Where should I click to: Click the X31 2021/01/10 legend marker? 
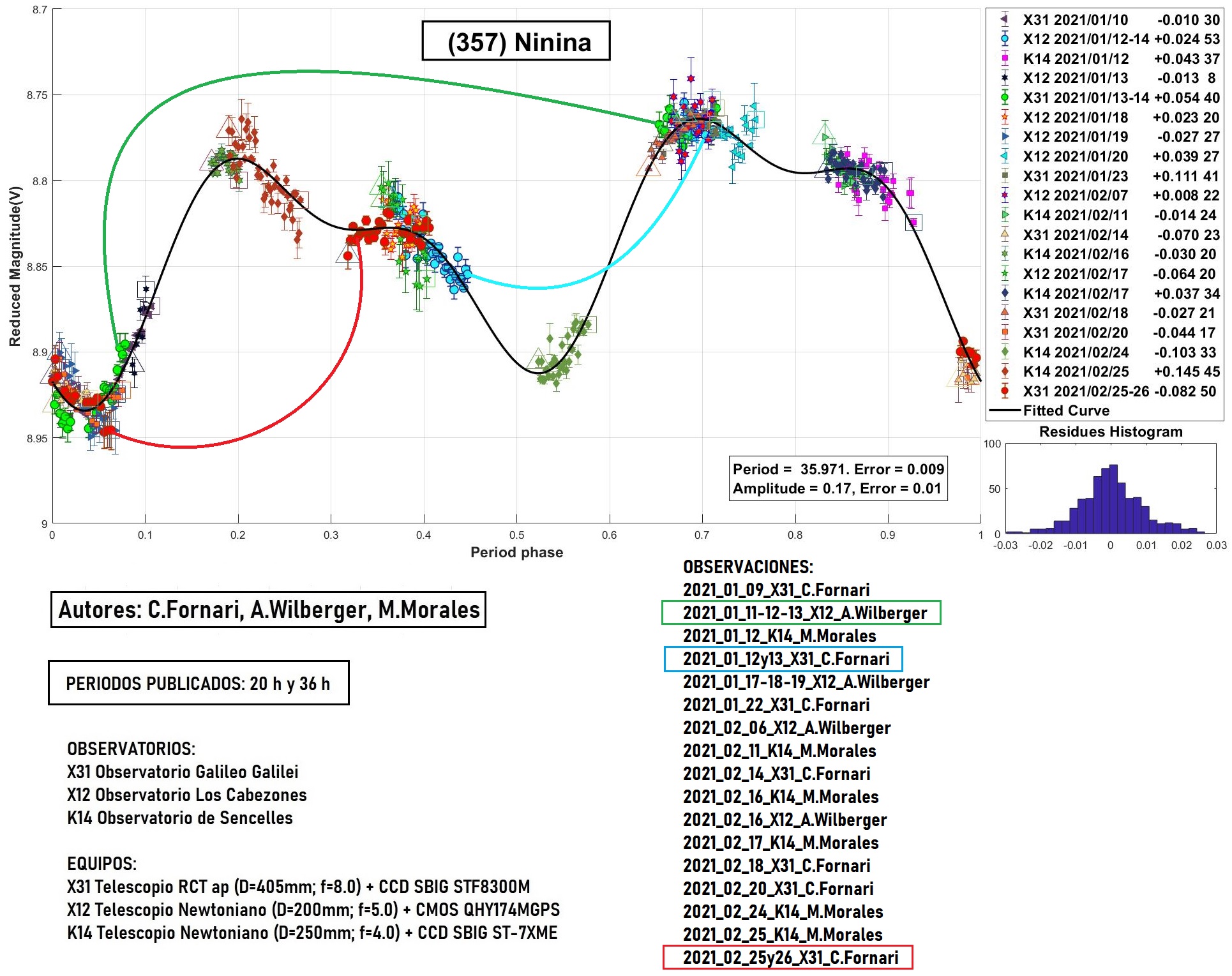(x=1004, y=20)
